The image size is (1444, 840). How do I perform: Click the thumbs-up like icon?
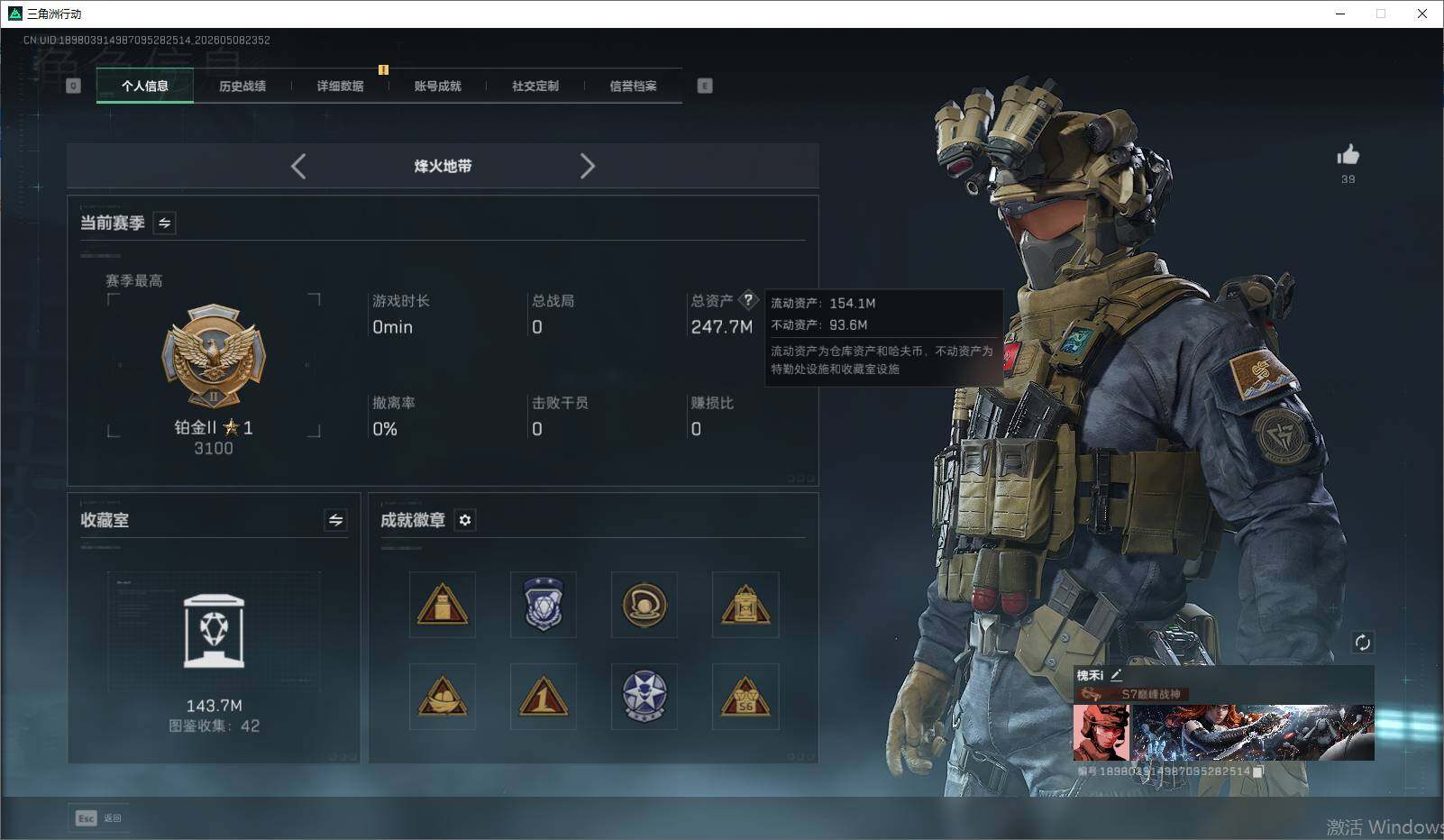(1348, 155)
